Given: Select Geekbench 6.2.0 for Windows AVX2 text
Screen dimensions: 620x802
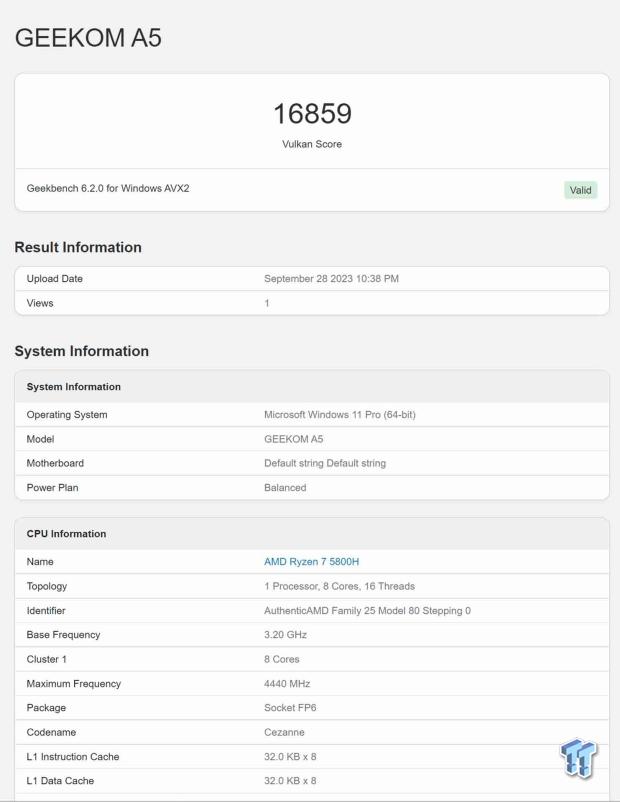Looking at the screenshot, I should [108, 188].
